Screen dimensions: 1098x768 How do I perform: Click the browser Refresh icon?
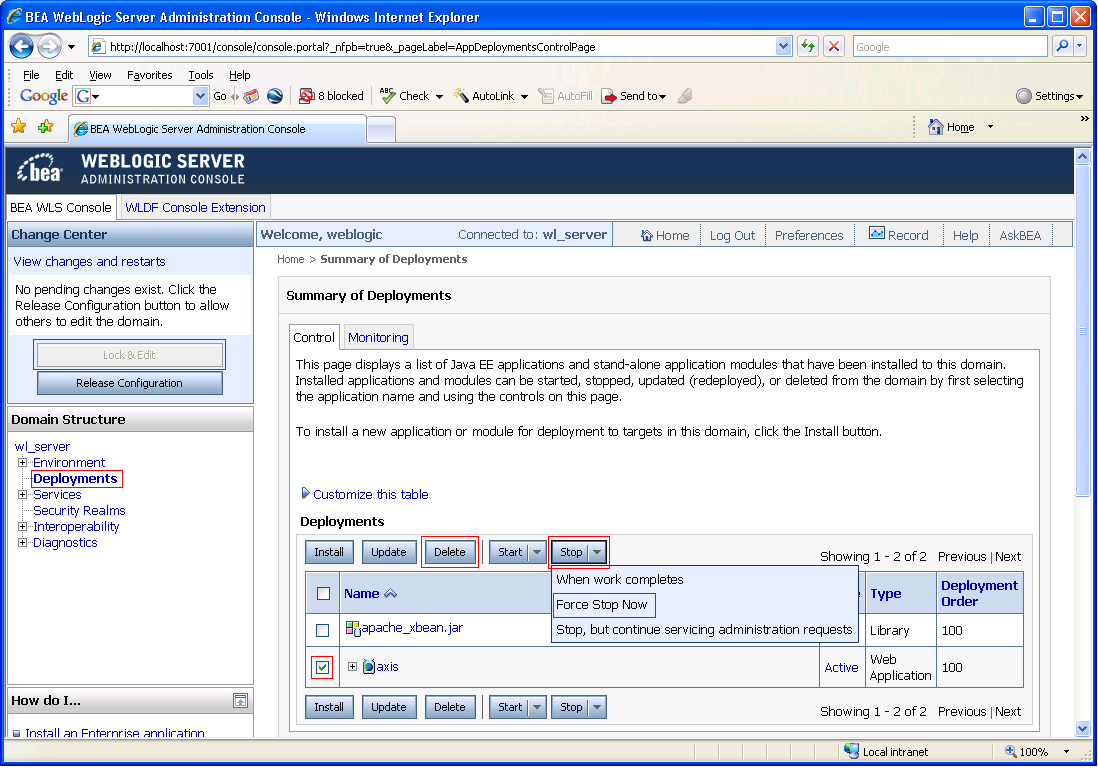click(x=808, y=47)
